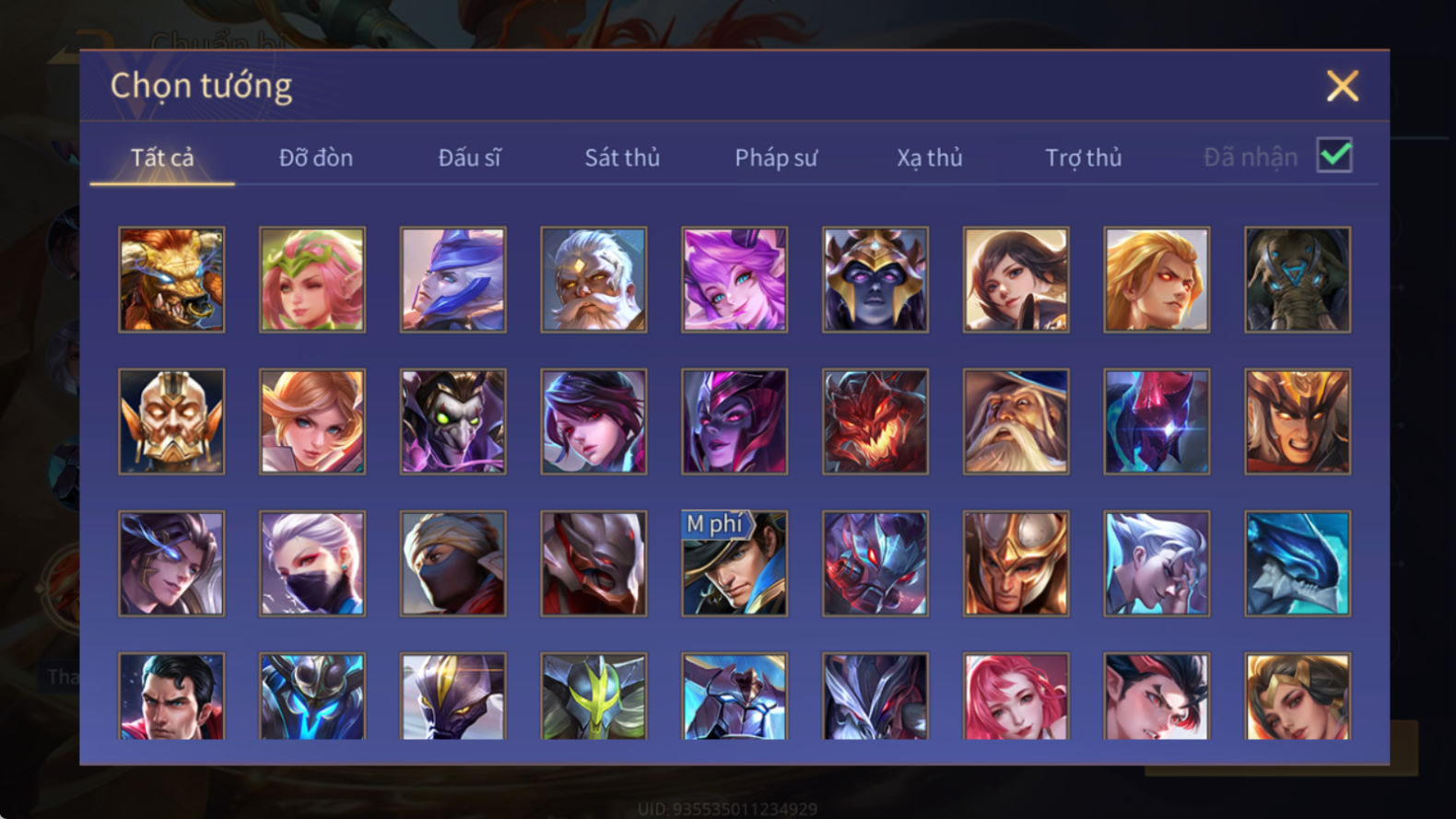1456x819 pixels.
Task: Toggle the 'Đã nhận' checkbox
Action: point(1334,156)
